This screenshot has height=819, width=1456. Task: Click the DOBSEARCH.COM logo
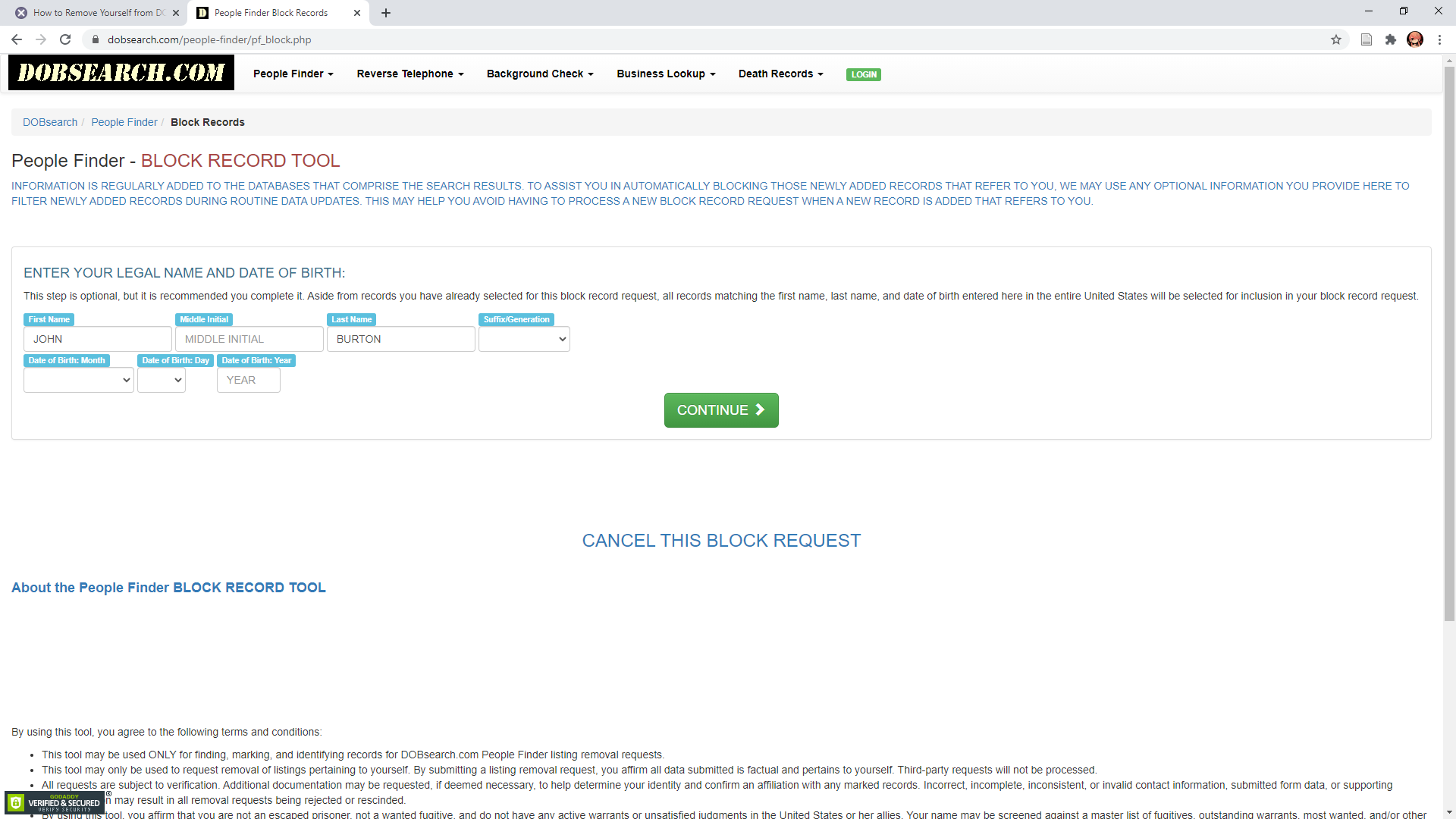pyautogui.click(x=121, y=73)
